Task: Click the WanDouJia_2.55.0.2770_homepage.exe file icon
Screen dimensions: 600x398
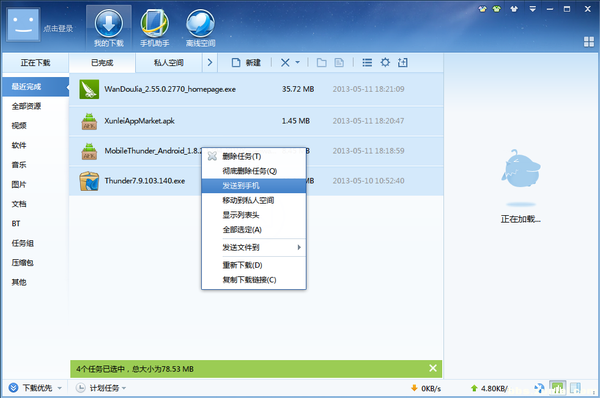Action: (89, 89)
